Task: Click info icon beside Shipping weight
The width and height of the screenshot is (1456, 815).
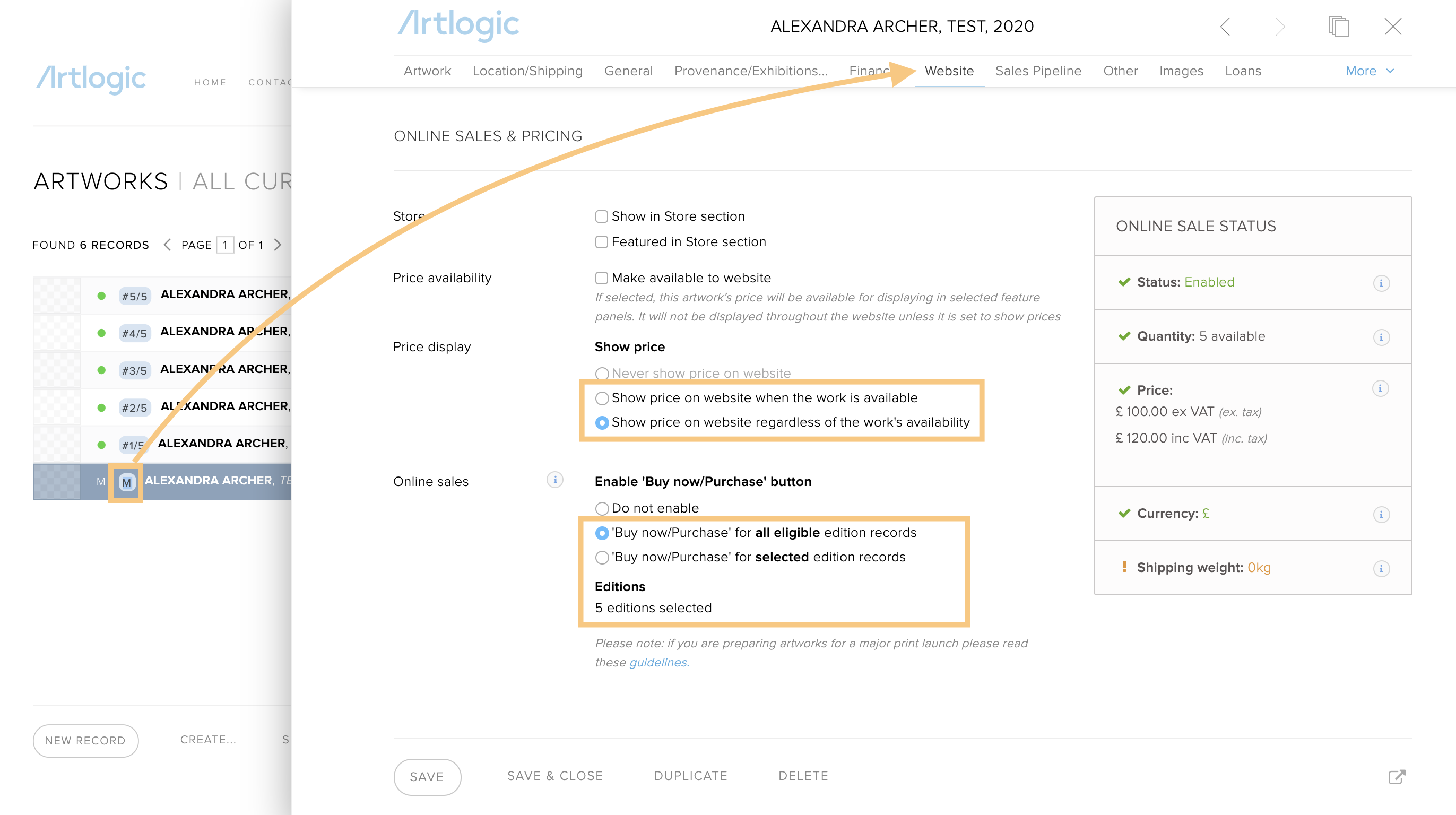Action: 1381,569
